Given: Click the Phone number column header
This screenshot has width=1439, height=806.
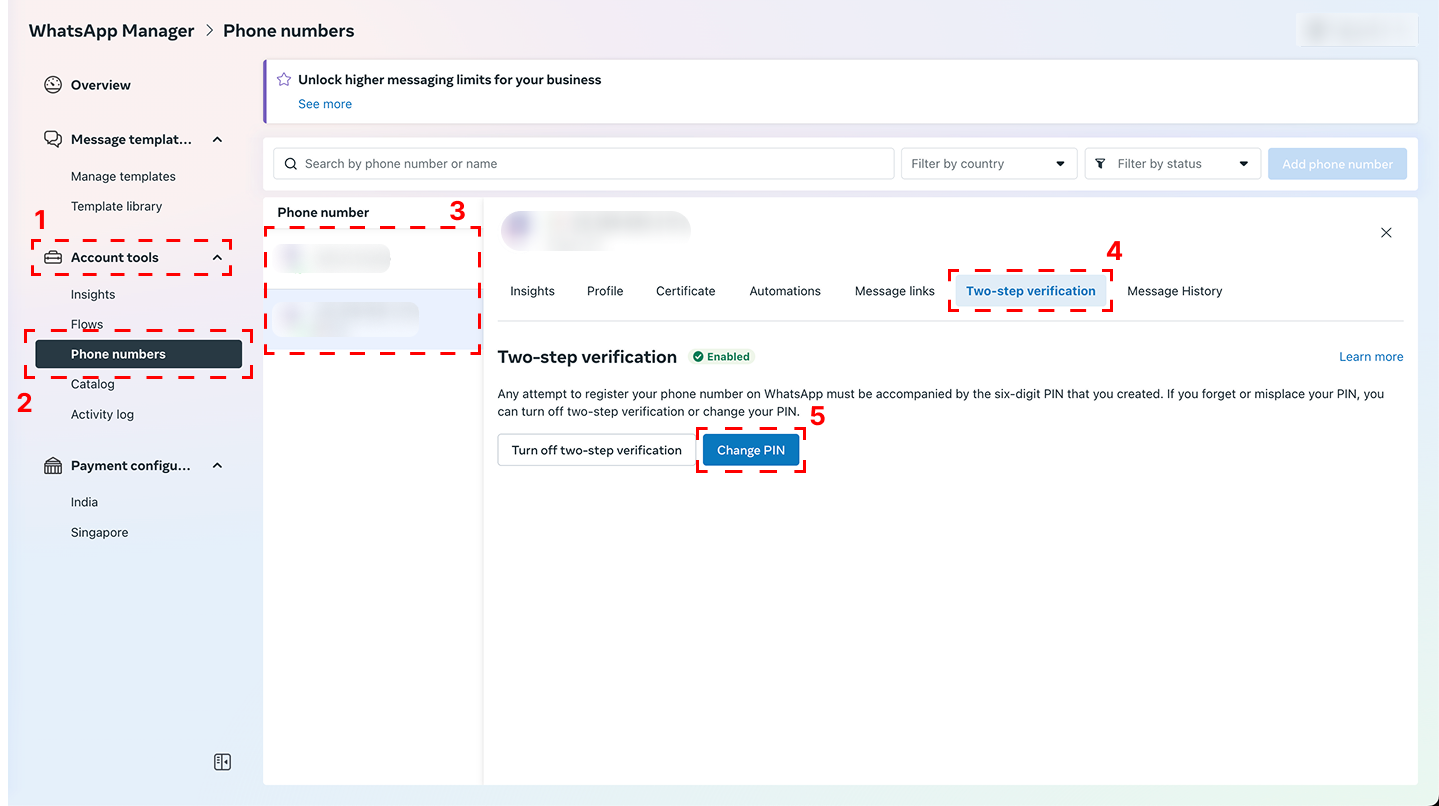Looking at the screenshot, I should coord(323,212).
